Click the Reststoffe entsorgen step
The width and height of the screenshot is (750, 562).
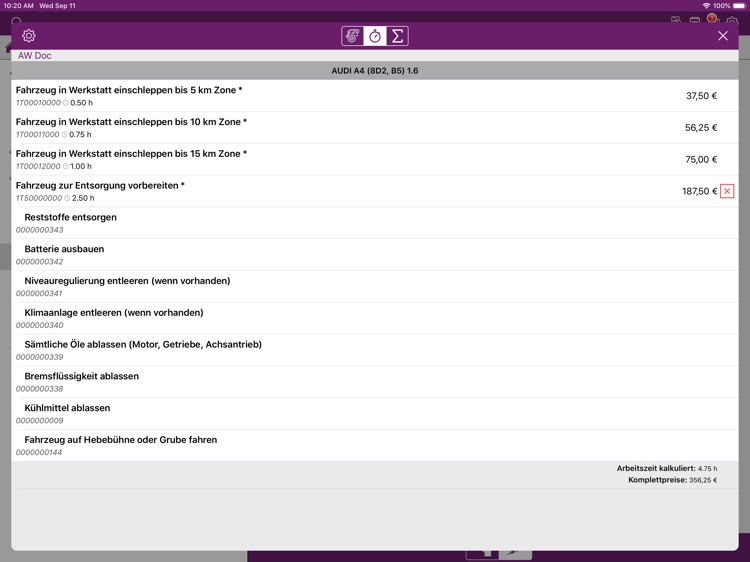click(375, 223)
